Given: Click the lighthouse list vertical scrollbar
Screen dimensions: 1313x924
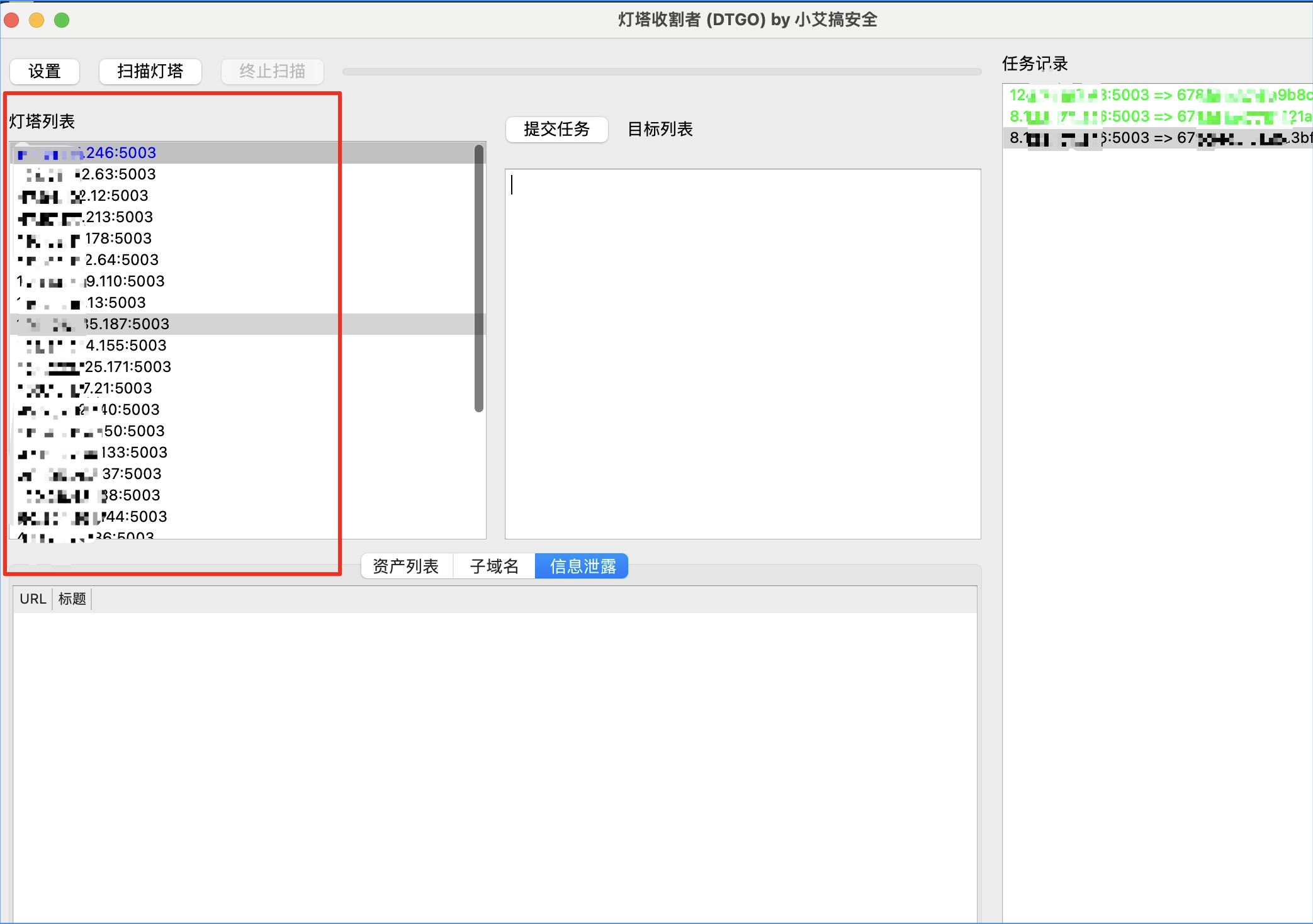Looking at the screenshot, I should 479,278.
